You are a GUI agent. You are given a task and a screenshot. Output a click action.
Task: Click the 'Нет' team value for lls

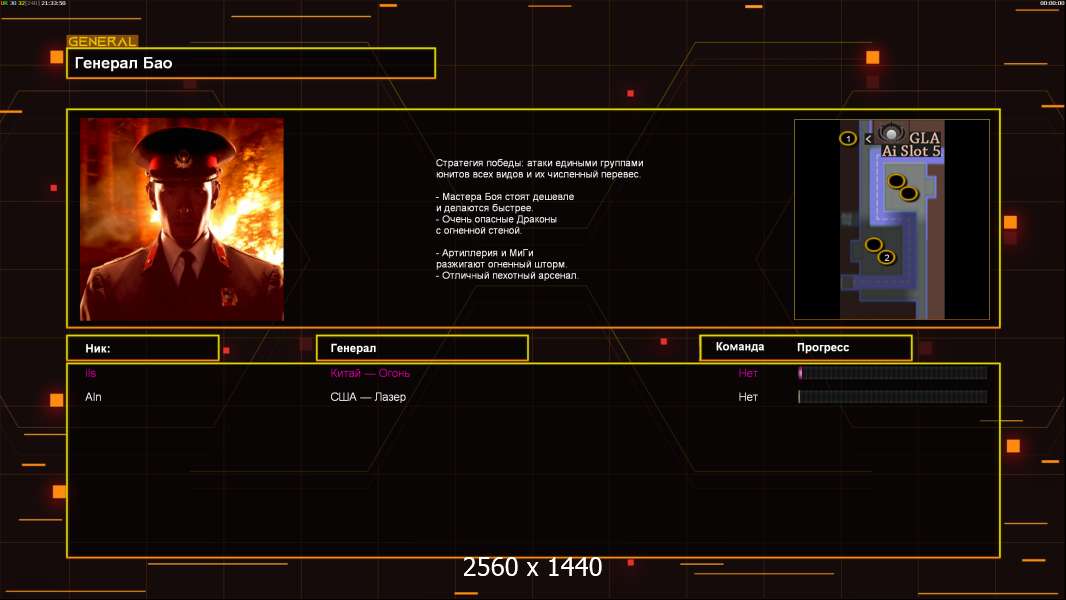pos(748,373)
